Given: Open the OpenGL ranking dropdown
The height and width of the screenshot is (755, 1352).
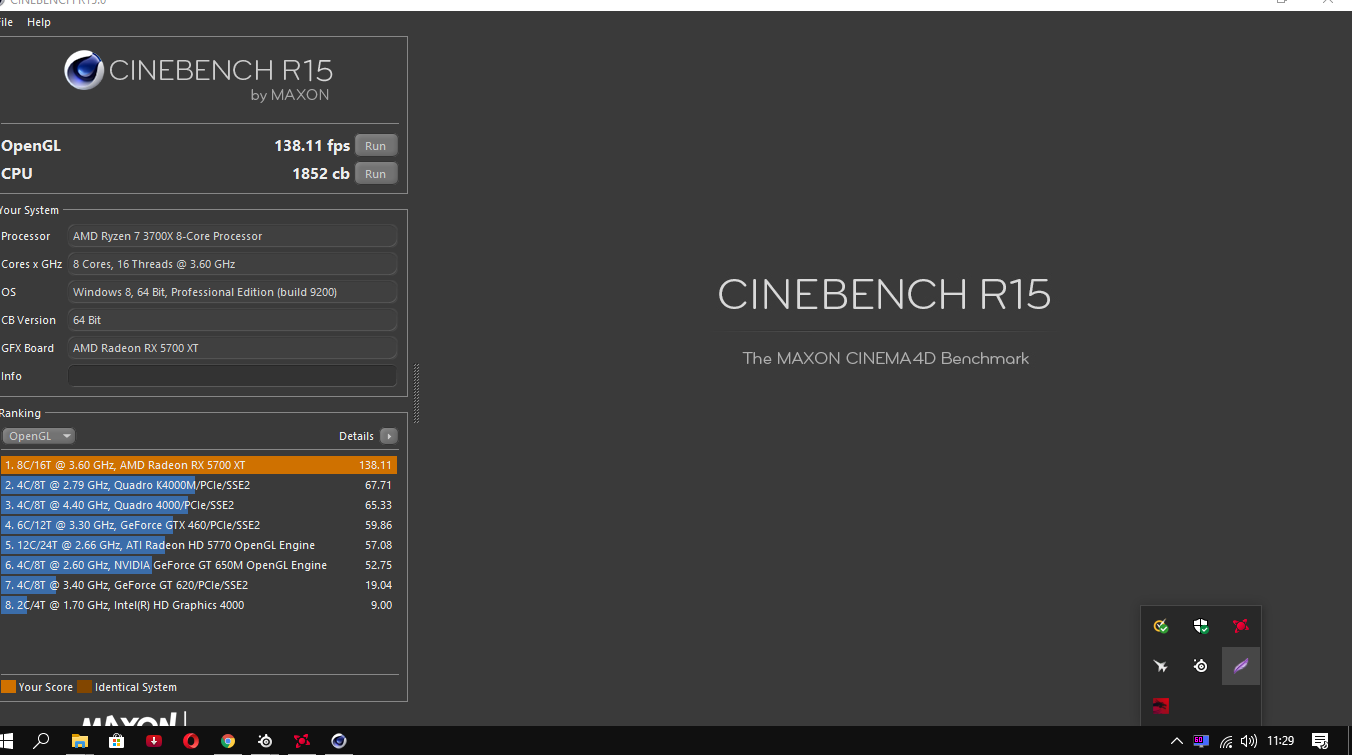Looking at the screenshot, I should click(x=39, y=436).
